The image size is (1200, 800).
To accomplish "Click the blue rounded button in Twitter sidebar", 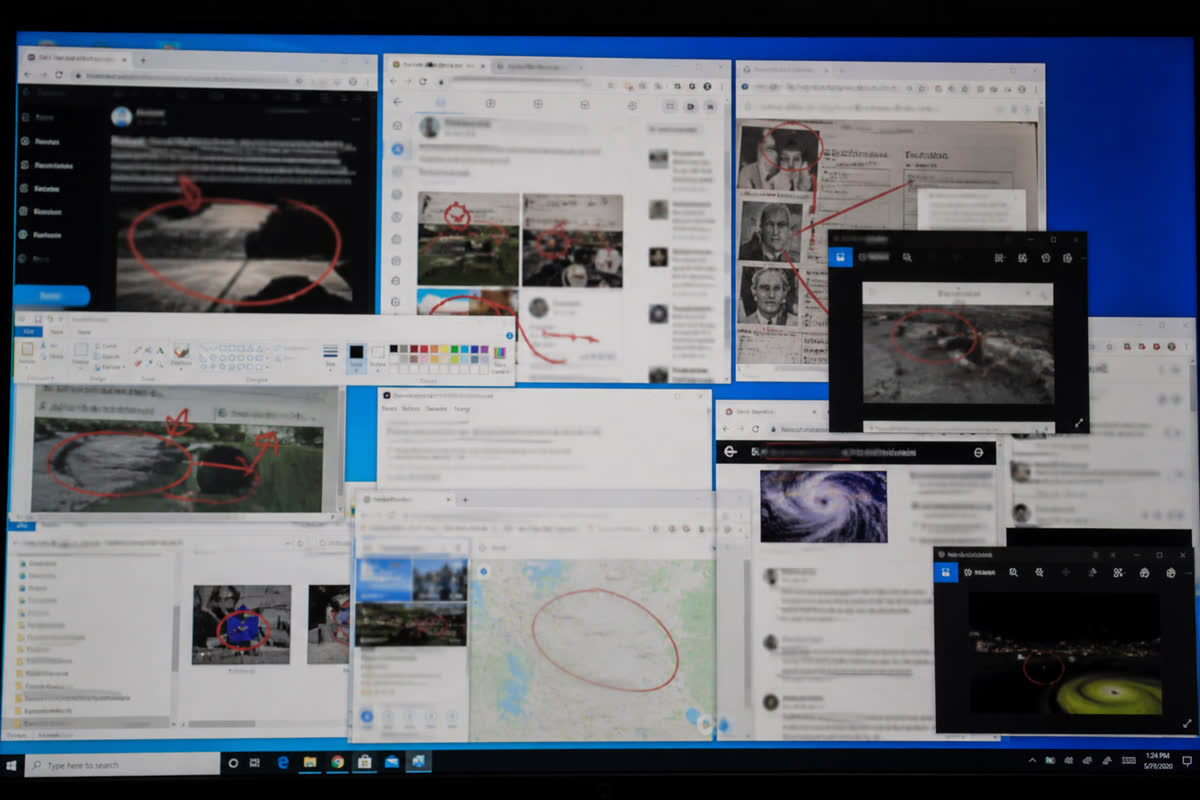I will (x=51, y=296).
